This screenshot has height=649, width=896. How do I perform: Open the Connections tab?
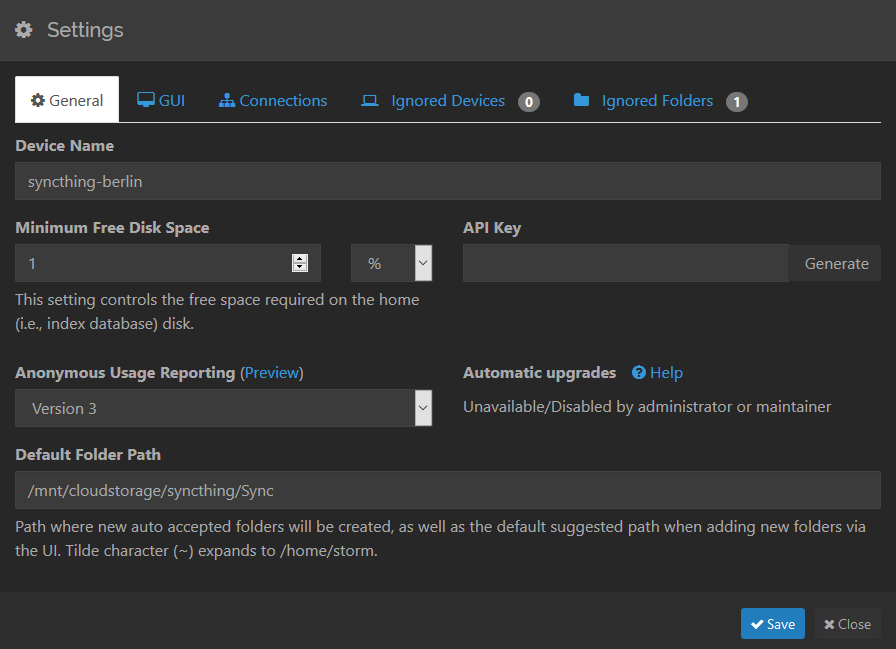(273, 101)
